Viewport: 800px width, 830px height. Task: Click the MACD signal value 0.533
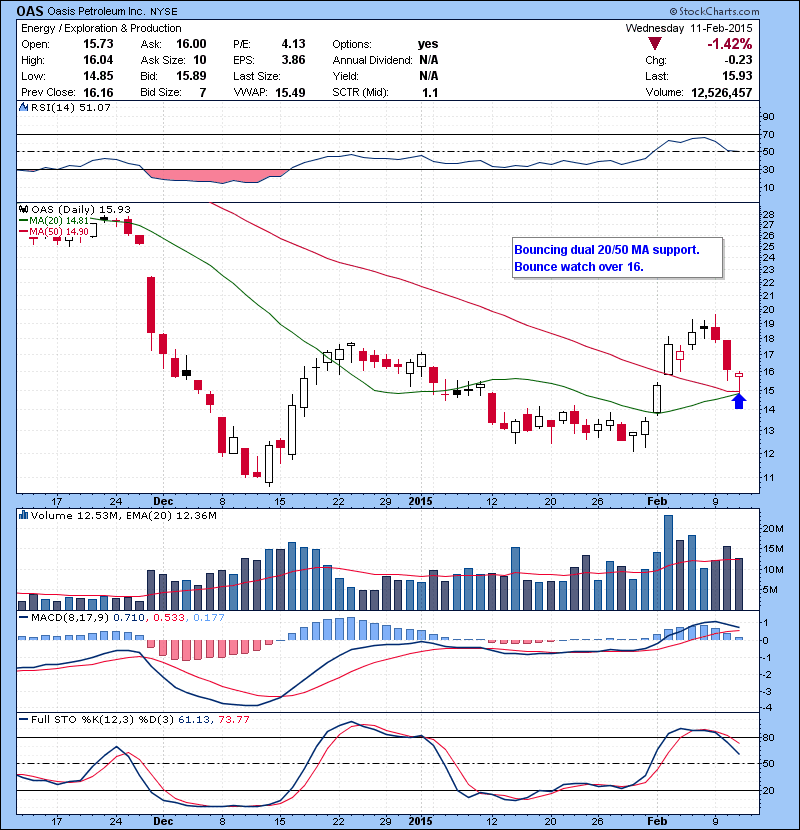[x=169, y=617]
